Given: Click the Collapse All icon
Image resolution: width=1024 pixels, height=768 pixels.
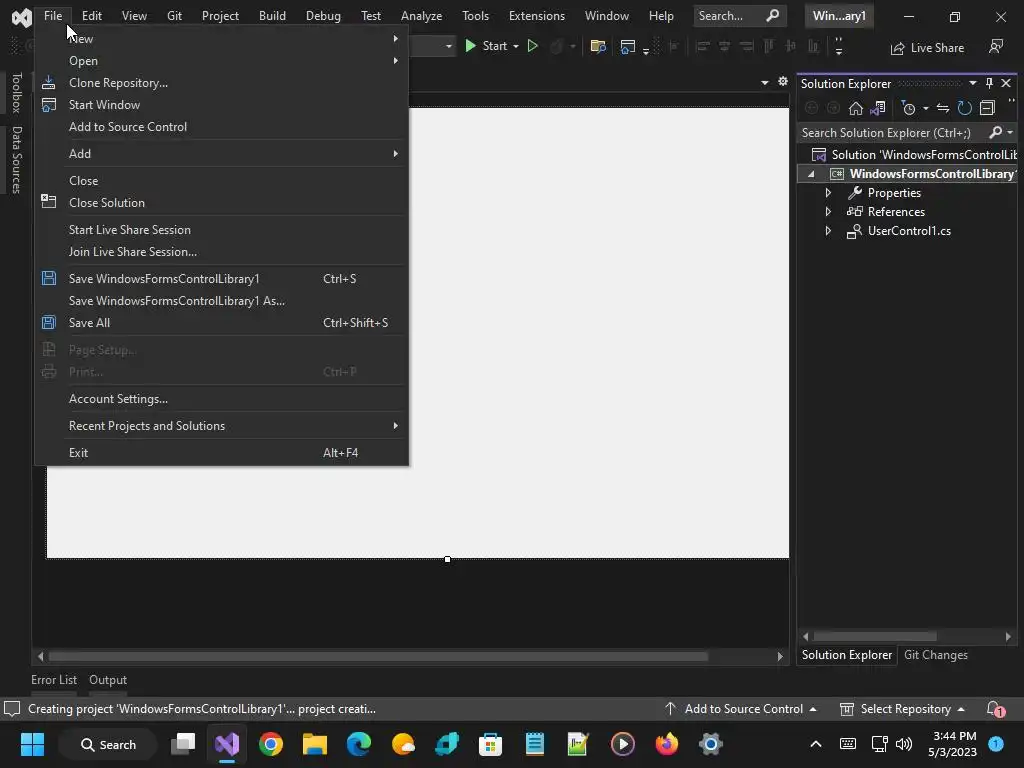Looking at the screenshot, I should point(987,108).
